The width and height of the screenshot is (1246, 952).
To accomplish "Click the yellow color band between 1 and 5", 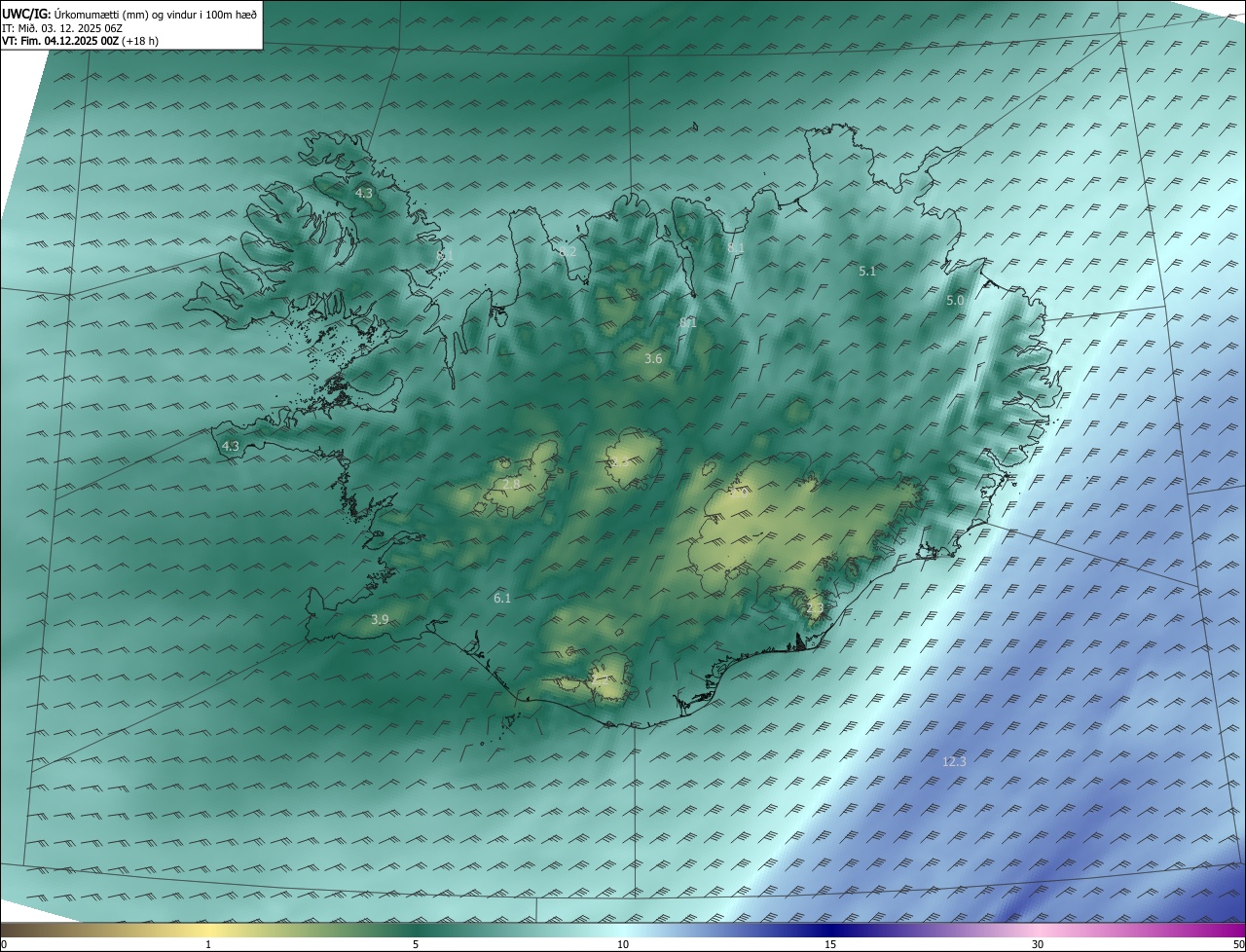I will 311,930.
